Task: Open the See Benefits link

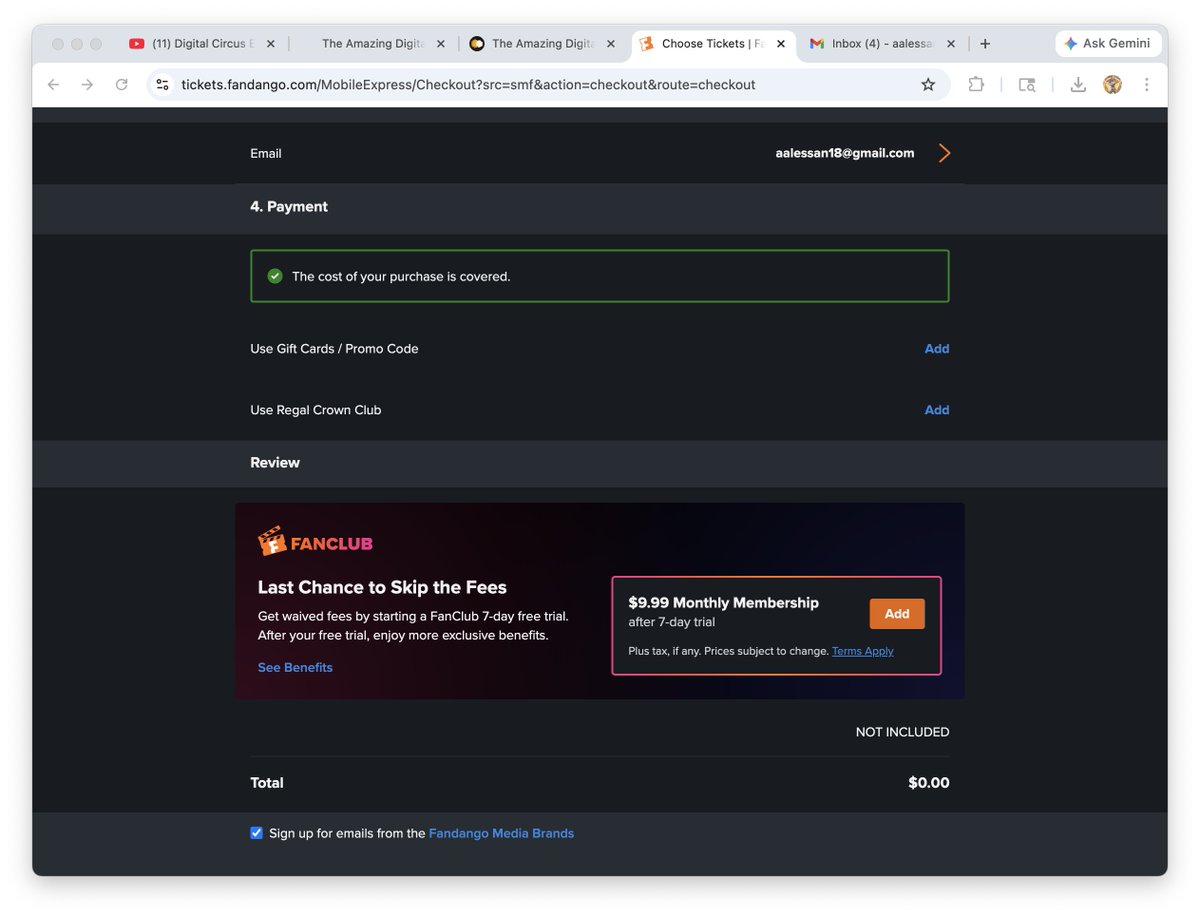Action: click(295, 667)
